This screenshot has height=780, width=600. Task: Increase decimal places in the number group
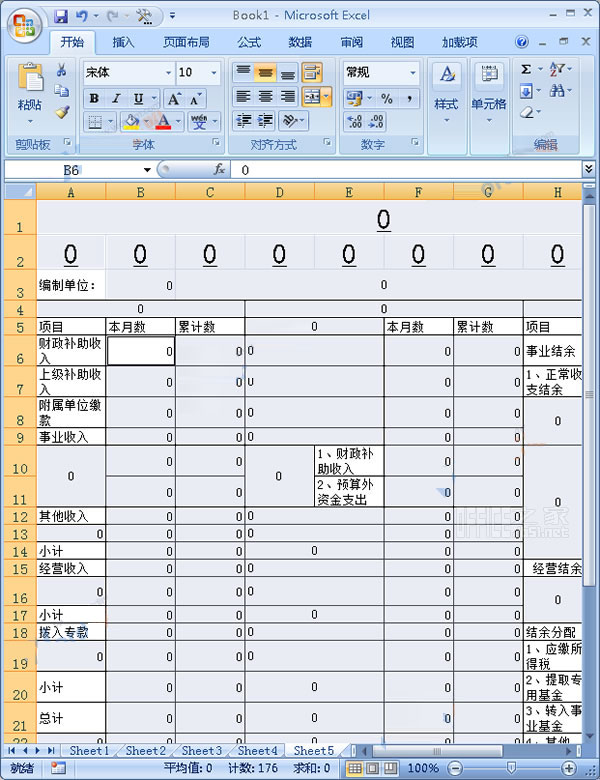pos(354,122)
